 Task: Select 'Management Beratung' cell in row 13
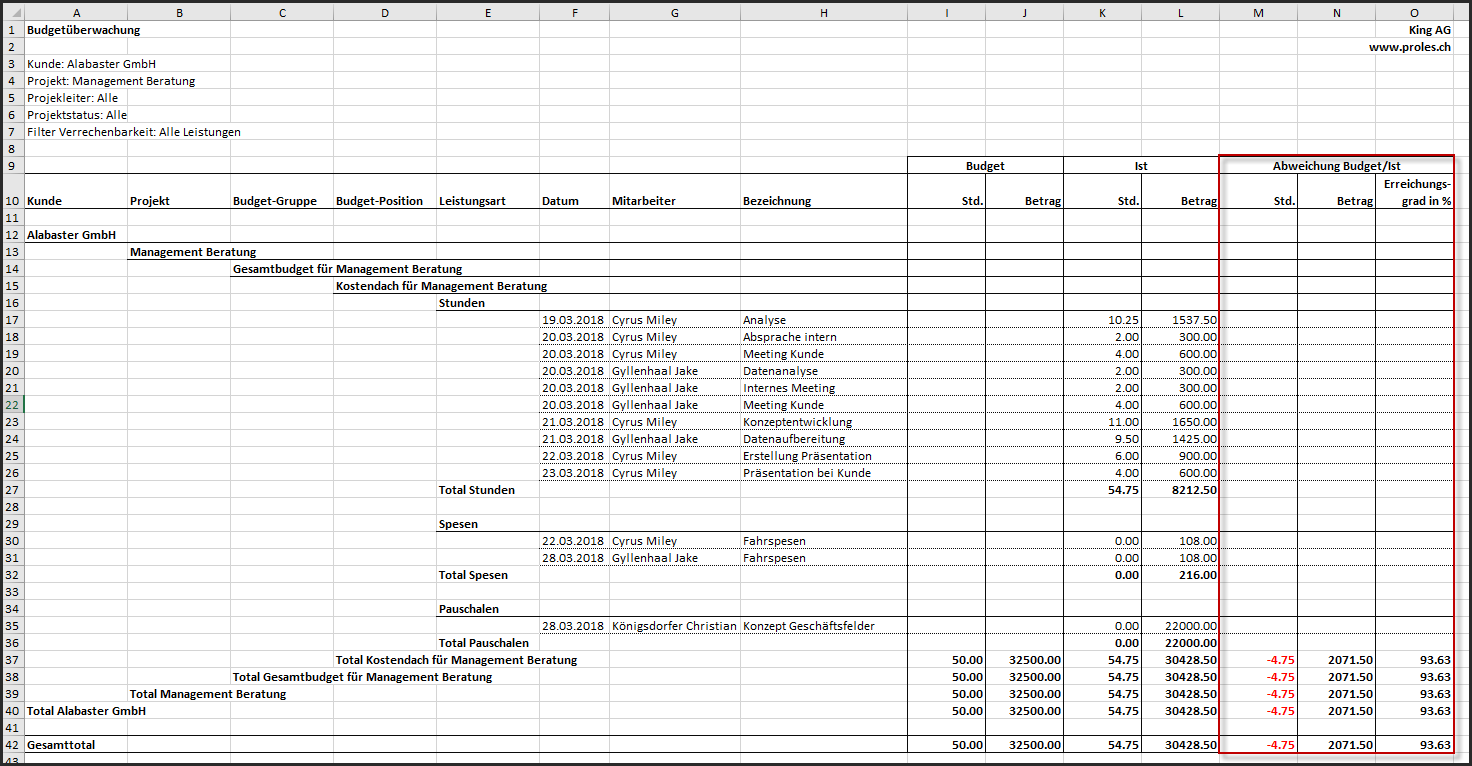193,252
